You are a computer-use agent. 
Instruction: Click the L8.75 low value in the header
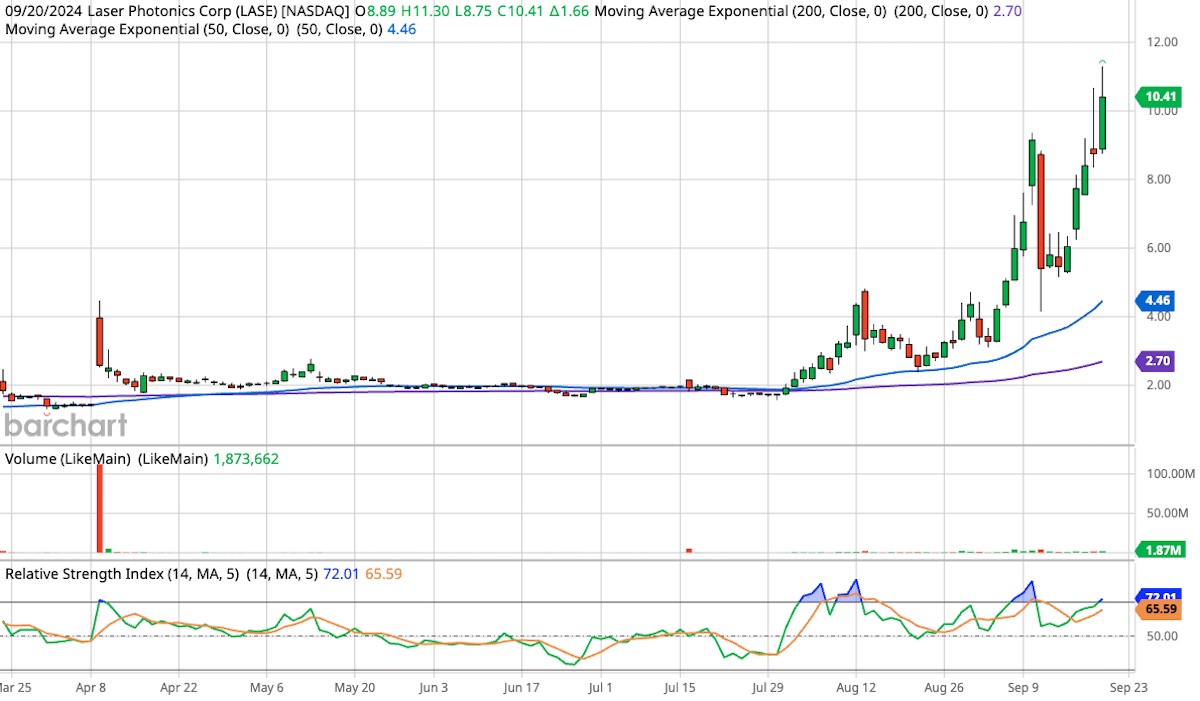(x=472, y=10)
